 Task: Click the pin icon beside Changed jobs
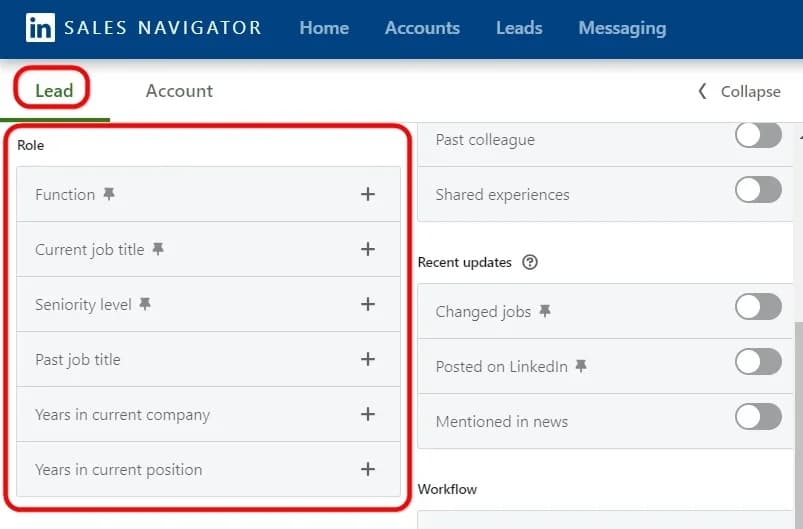tap(545, 311)
